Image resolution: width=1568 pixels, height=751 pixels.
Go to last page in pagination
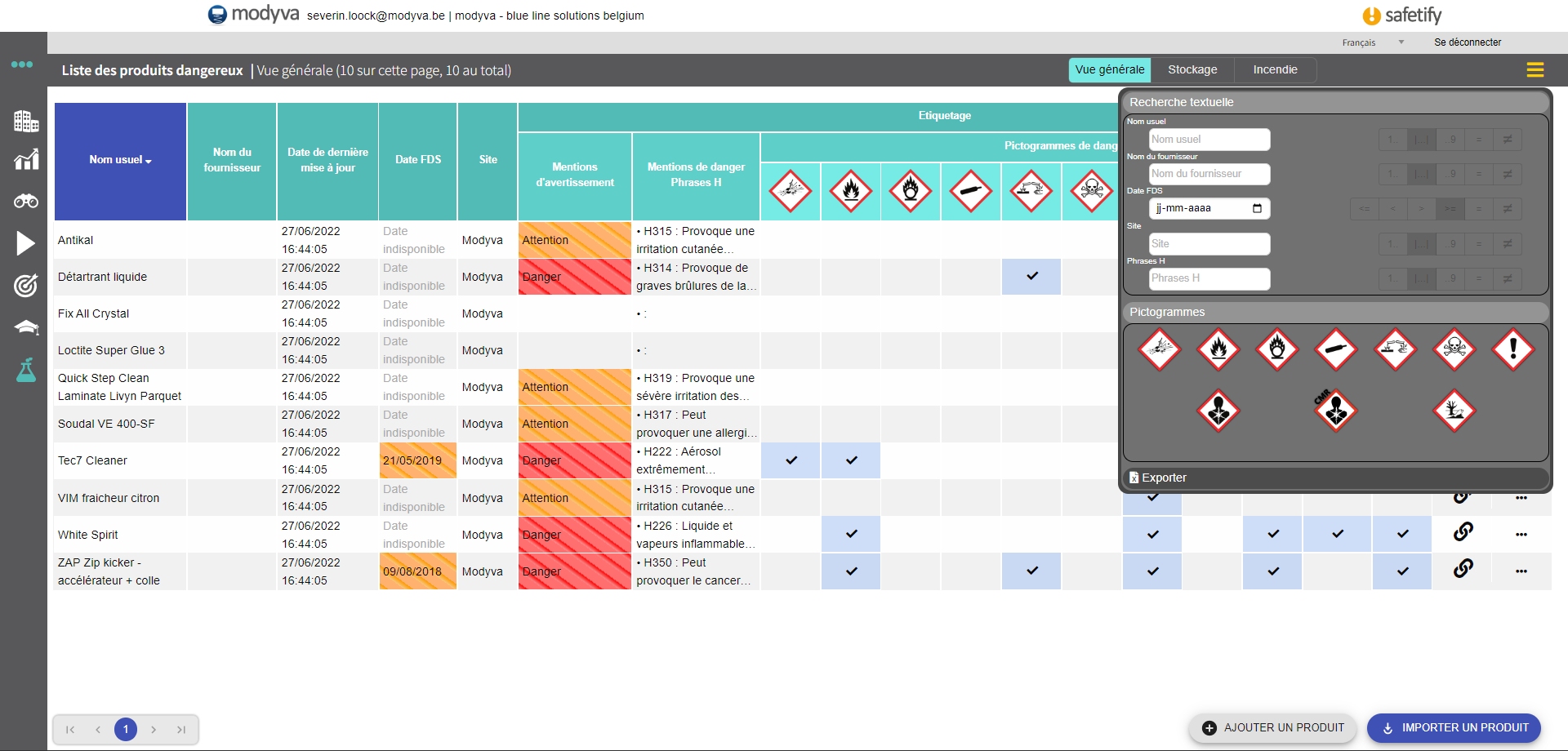click(181, 730)
